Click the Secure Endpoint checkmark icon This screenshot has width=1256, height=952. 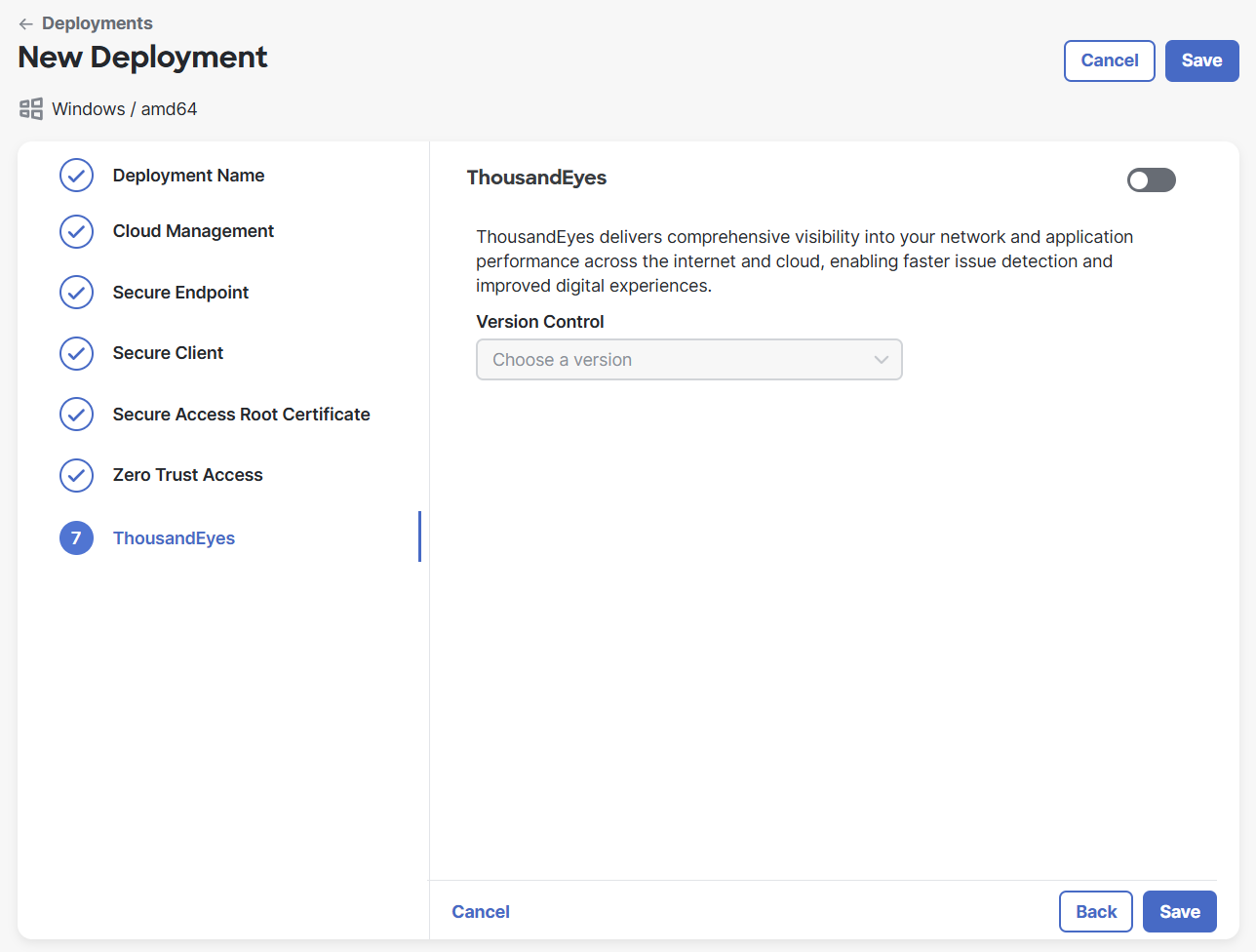[76, 293]
